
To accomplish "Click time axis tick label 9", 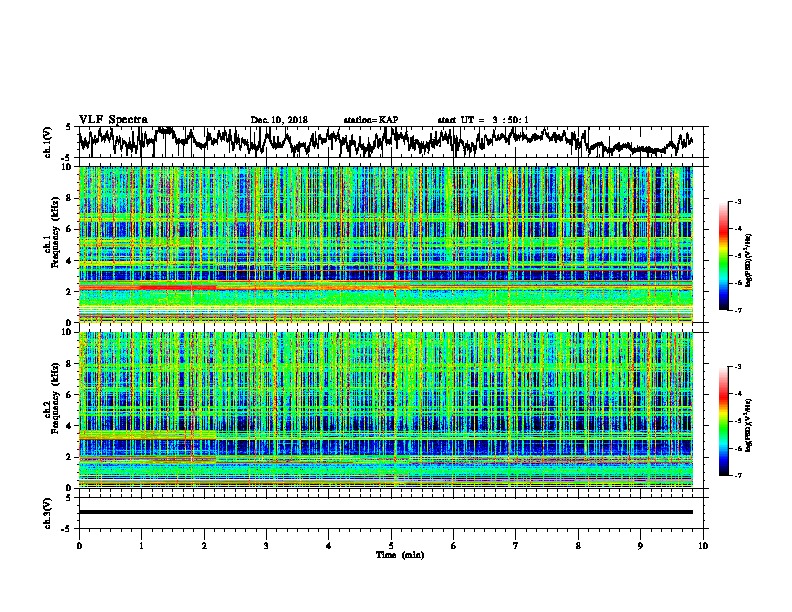I will (x=640, y=545).
